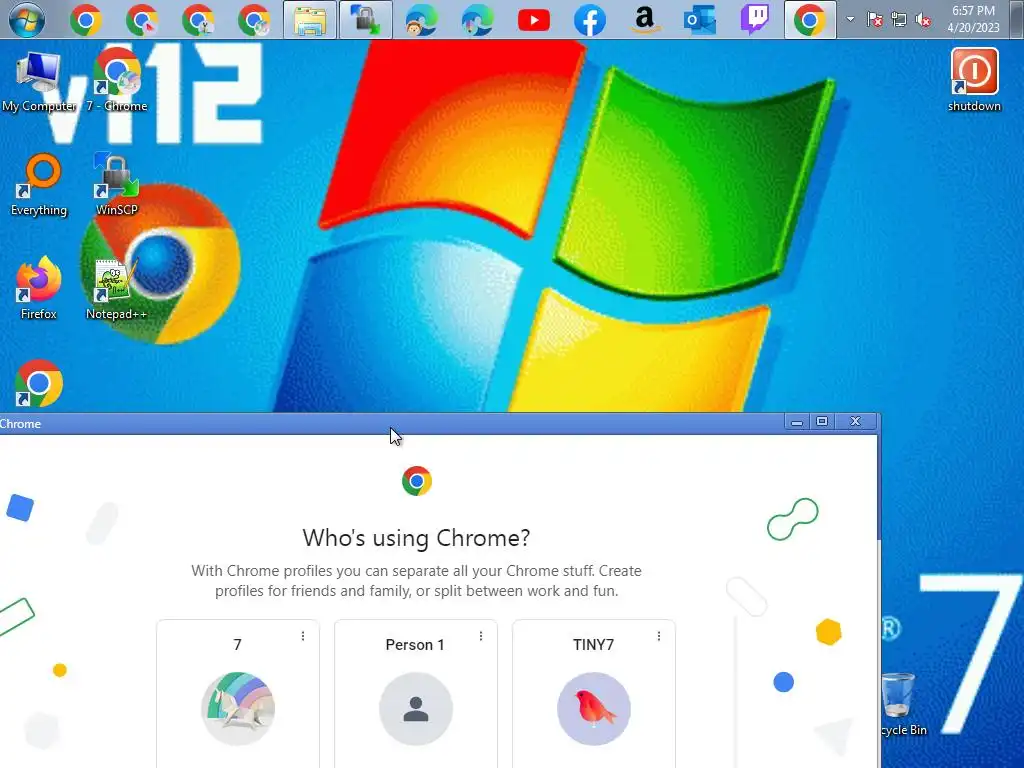This screenshot has width=1024, height=768.
Task: Click the muted volume tray icon
Action: click(x=923, y=20)
